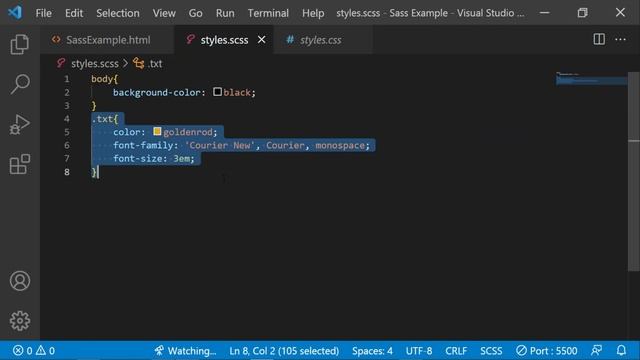Open the Manage gear icon

click(20, 321)
